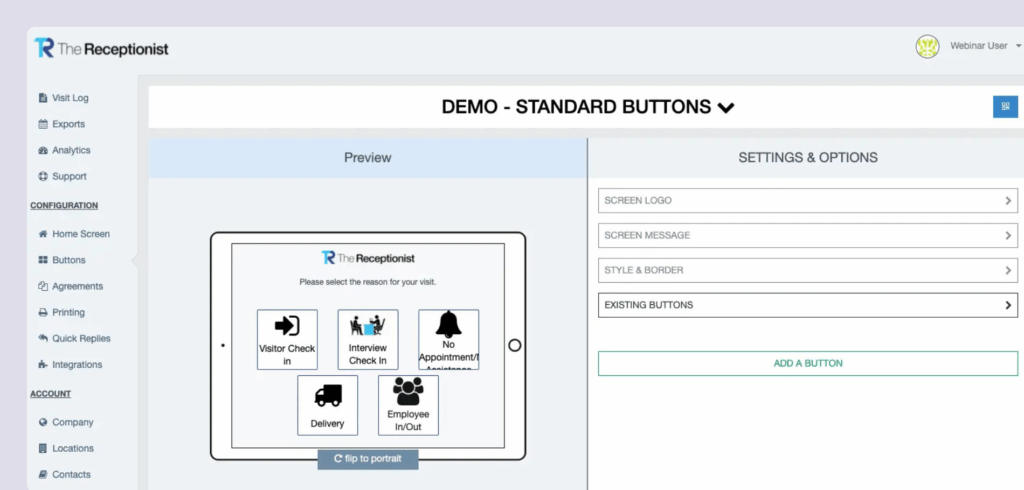Click the Employee In/Out people icon
1024x490 pixels.
[x=408, y=391]
